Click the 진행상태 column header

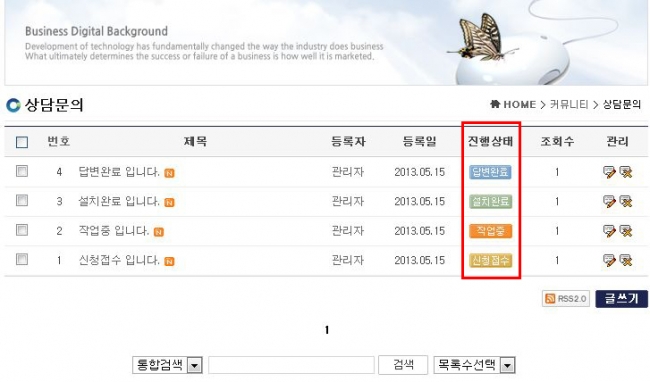(x=490, y=142)
